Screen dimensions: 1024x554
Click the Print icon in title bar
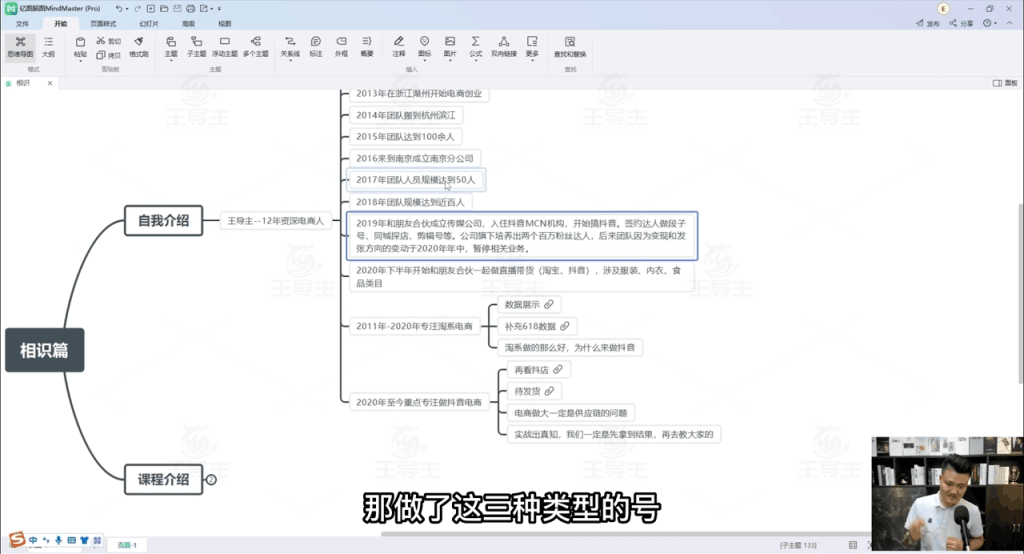coord(190,8)
